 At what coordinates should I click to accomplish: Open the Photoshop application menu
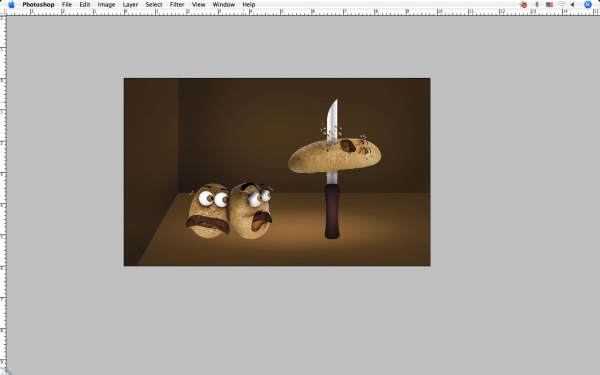pos(38,5)
